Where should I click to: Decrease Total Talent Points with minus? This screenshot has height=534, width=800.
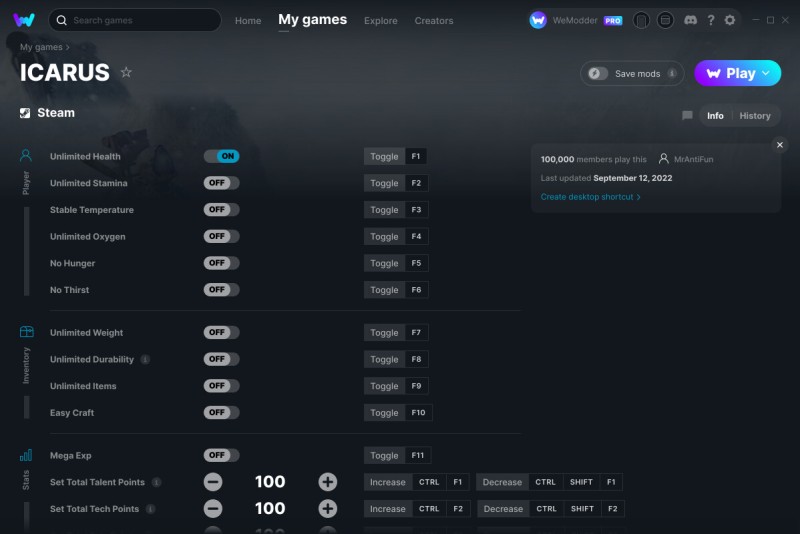(x=213, y=482)
